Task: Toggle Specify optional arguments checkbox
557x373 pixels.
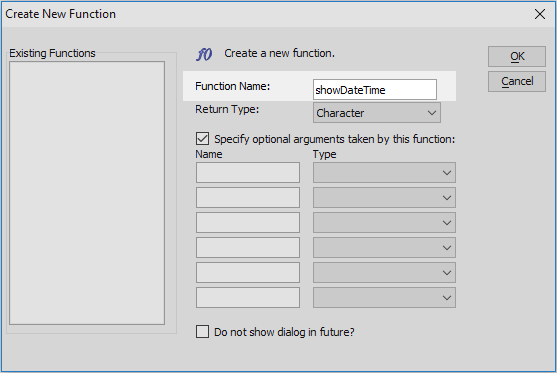Action: pos(202,139)
